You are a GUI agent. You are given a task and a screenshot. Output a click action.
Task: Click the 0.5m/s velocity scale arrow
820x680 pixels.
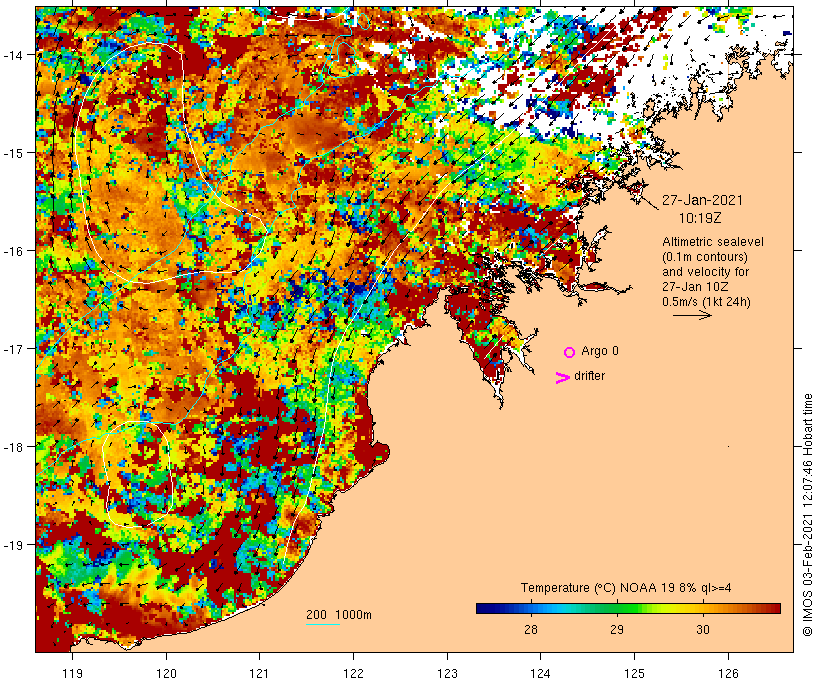(x=691, y=315)
